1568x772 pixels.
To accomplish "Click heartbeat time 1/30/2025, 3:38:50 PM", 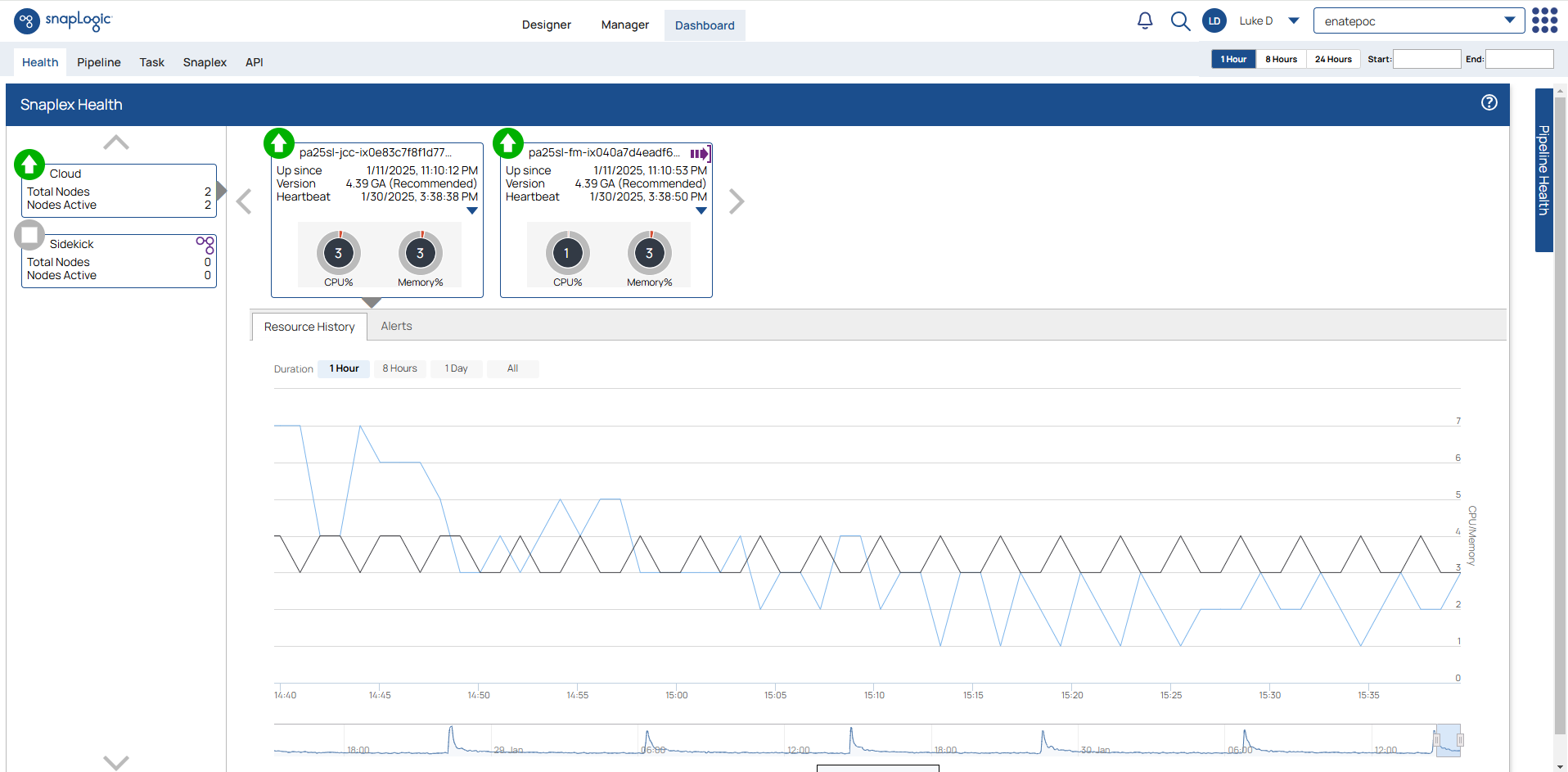I will click(648, 196).
